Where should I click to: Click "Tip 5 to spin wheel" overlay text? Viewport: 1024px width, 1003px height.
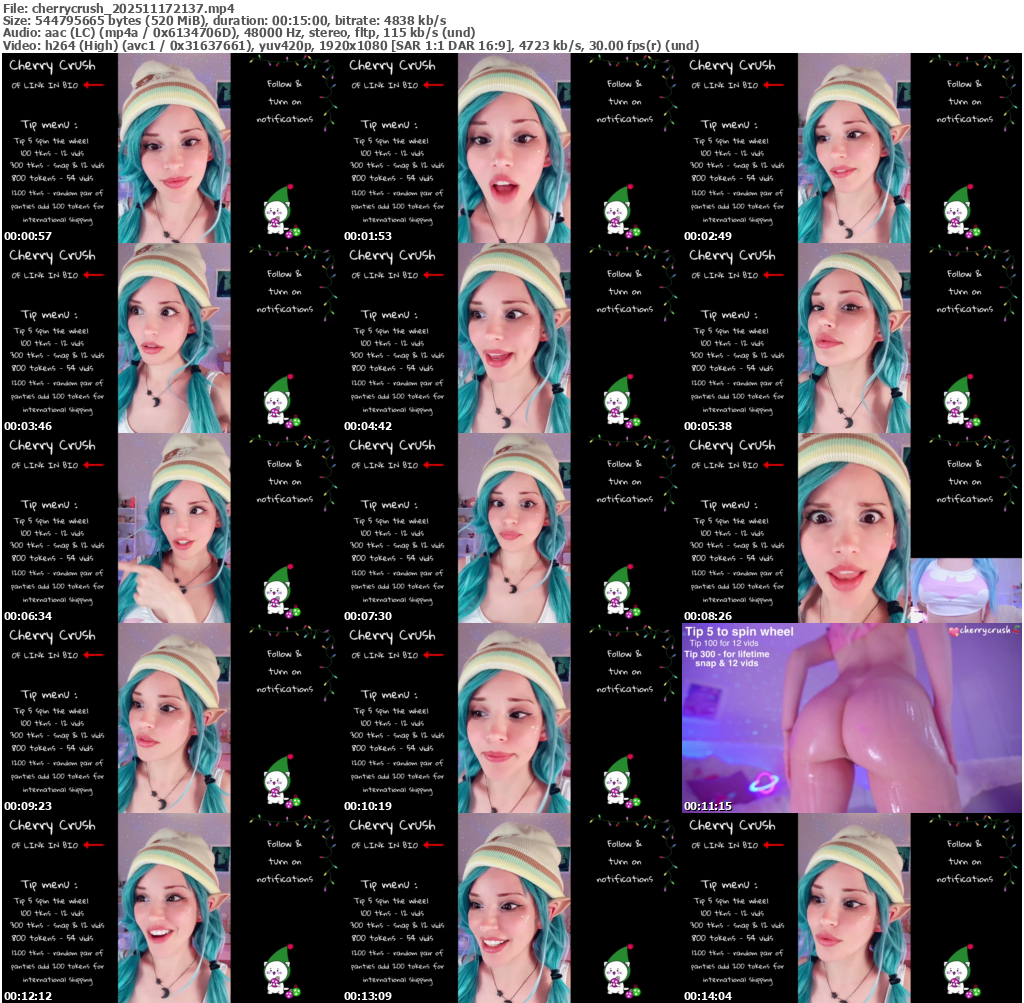point(739,632)
